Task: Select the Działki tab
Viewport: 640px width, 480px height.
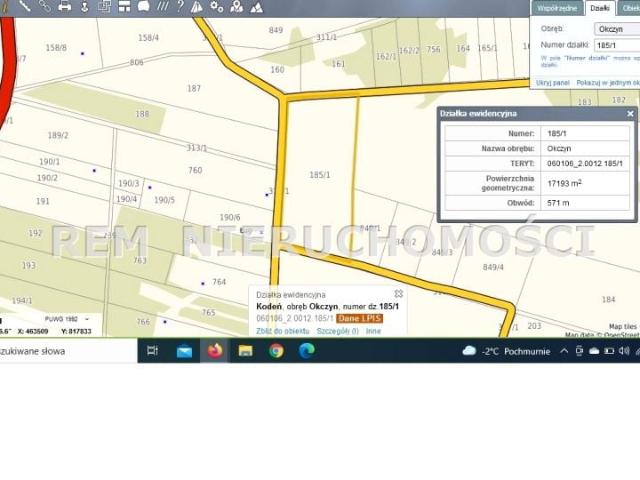Action: point(600,7)
